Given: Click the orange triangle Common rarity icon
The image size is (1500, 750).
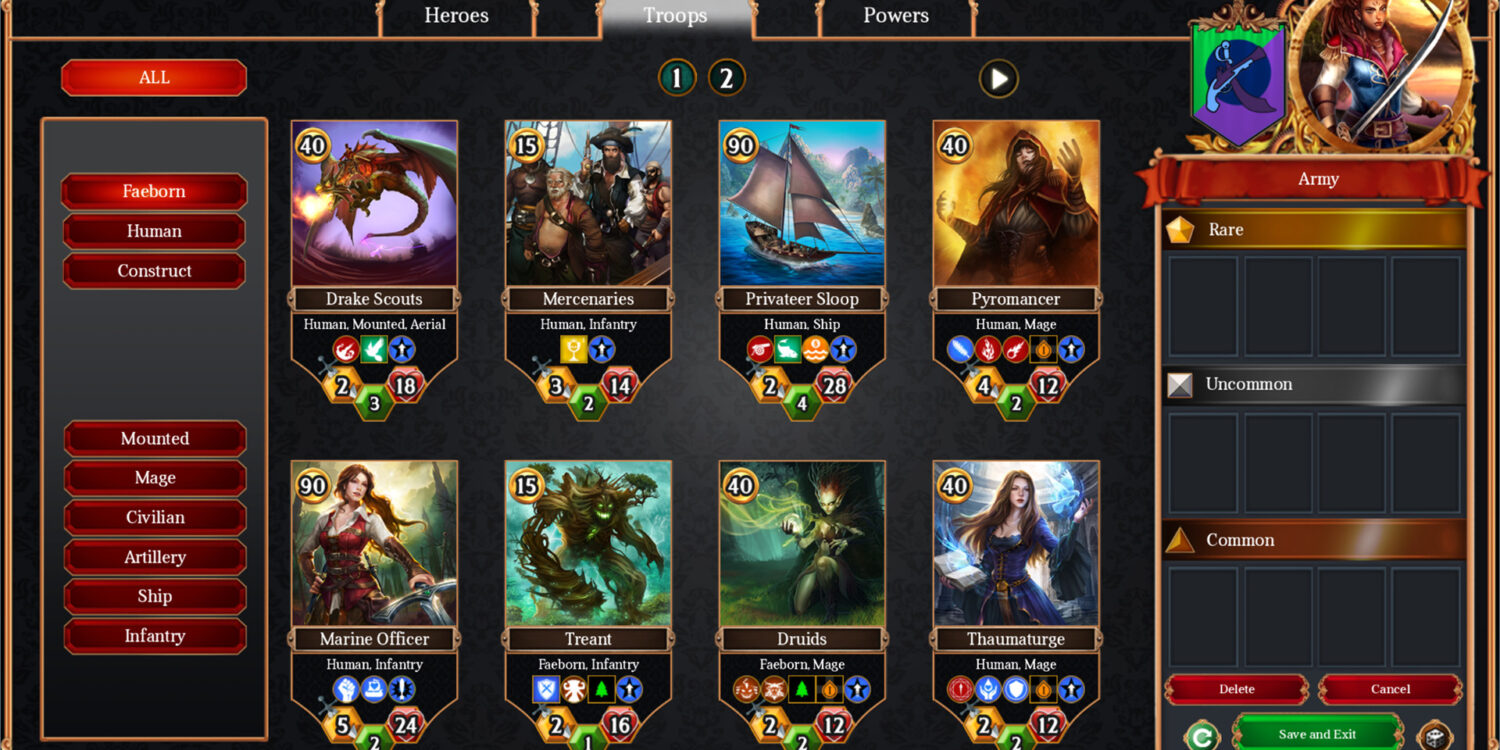Looking at the screenshot, I should click(1180, 540).
